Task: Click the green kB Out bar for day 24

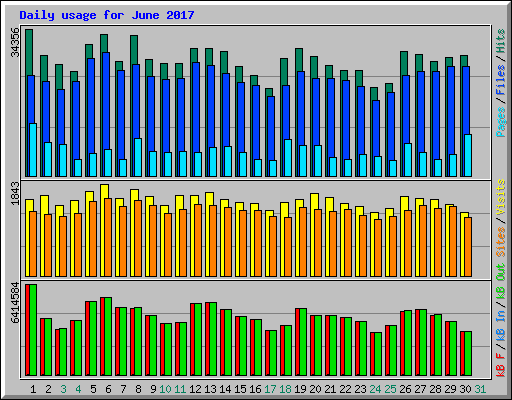Action: click(378, 354)
